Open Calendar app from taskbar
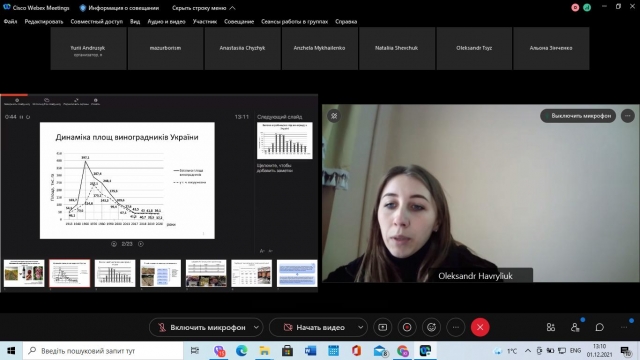Viewport: 640px width, 360px height. pos(333,351)
